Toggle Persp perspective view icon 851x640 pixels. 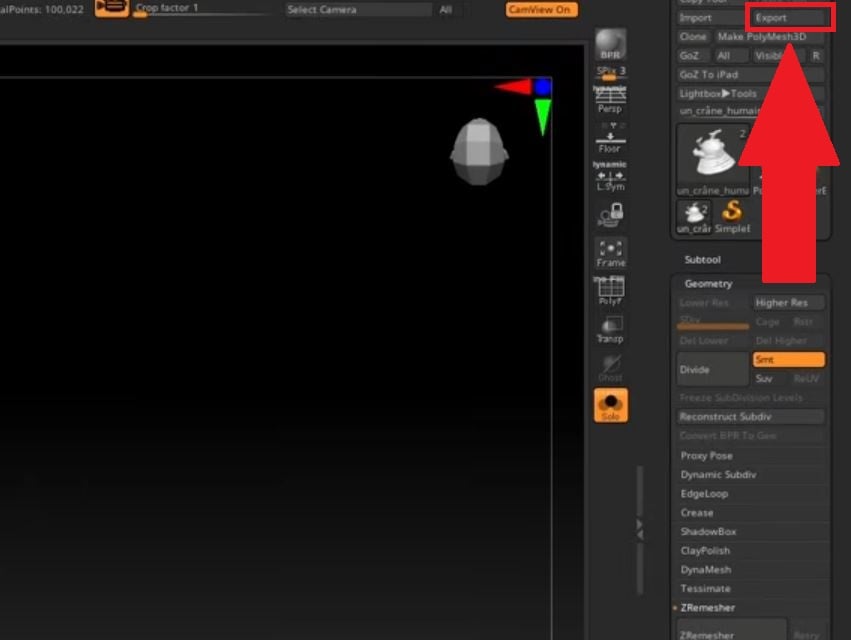click(610, 100)
